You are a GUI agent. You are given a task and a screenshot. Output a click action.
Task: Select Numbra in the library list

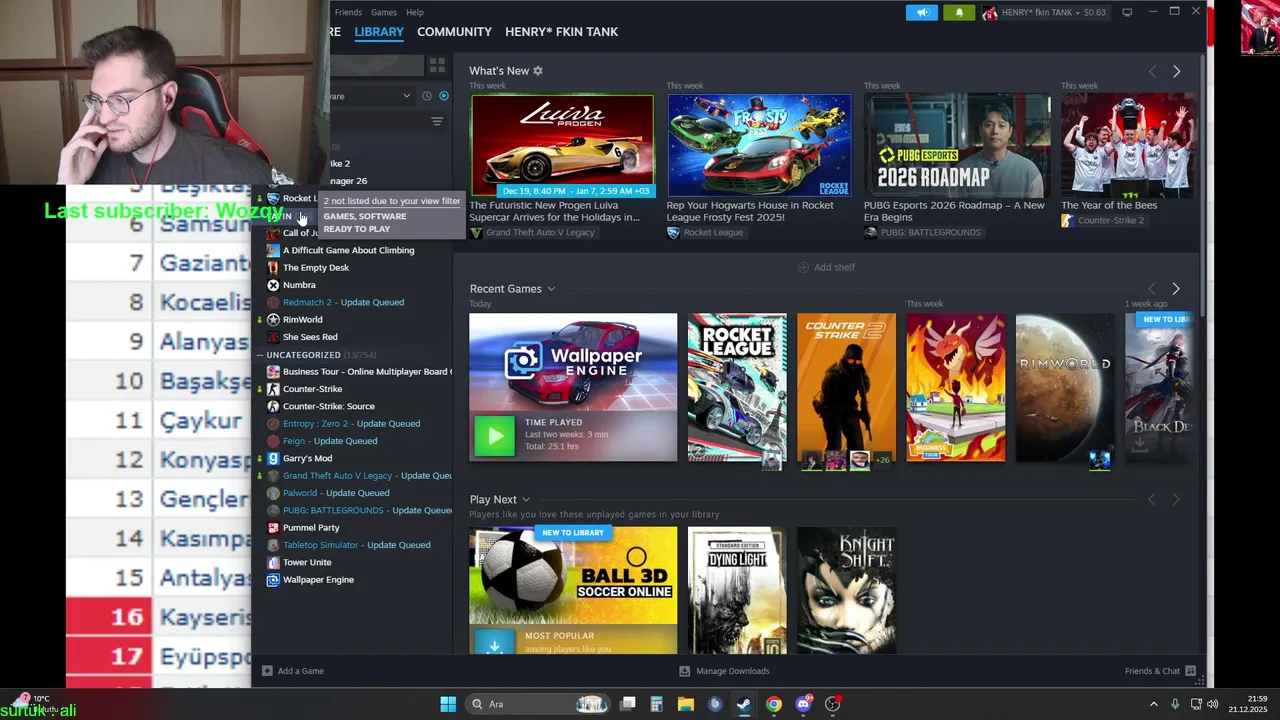[299, 285]
